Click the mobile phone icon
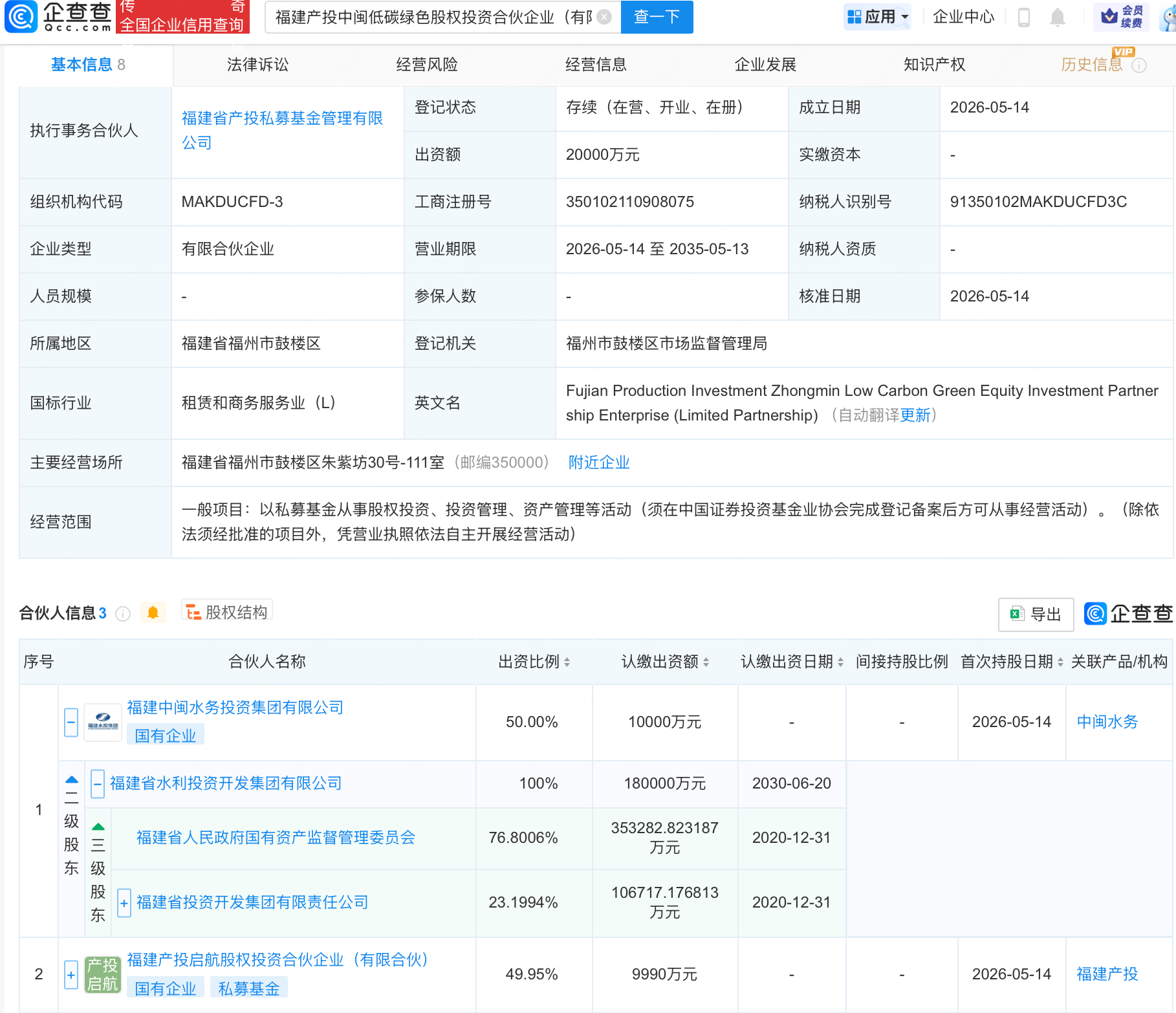 pyautogui.click(x=1023, y=17)
